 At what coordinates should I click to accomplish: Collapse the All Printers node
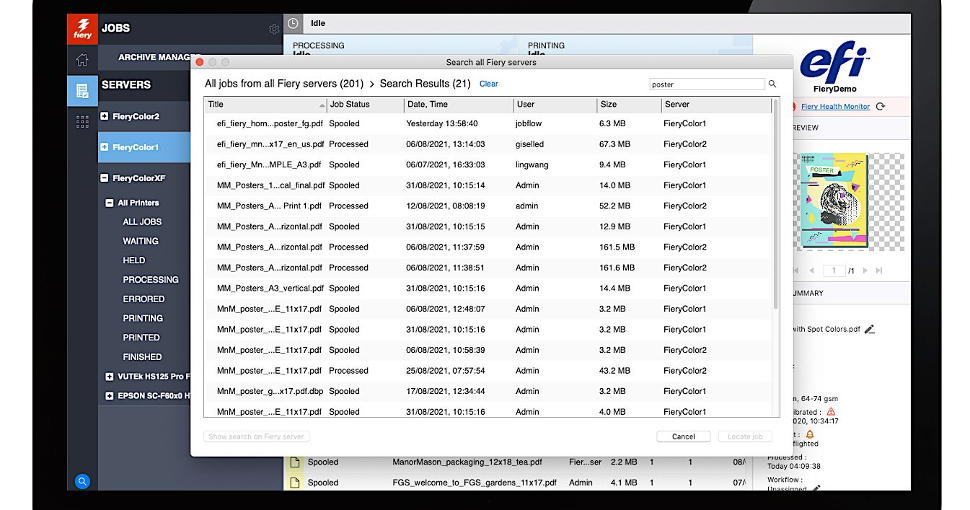(x=109, y=202)
